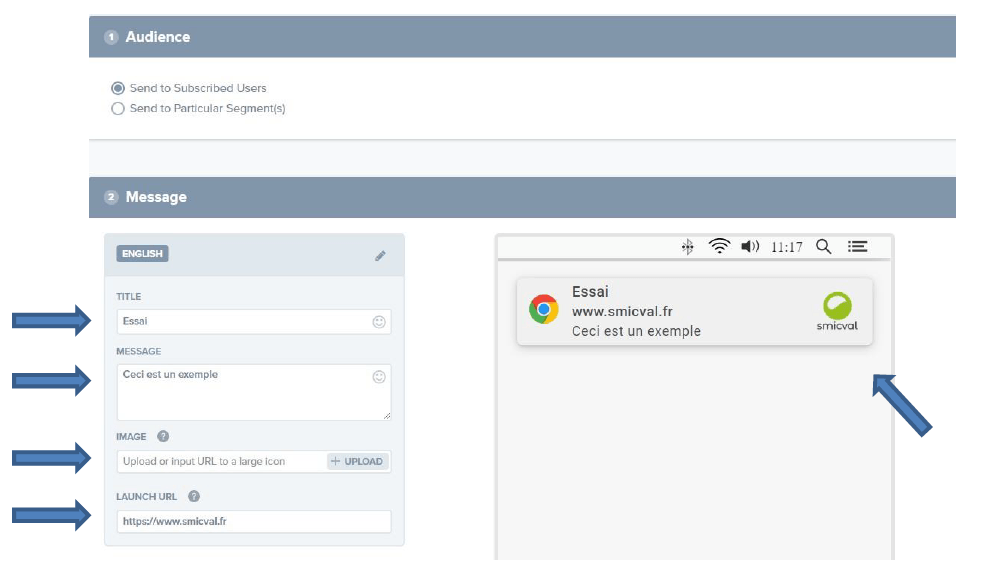Open emoji picker in the Message field
Image resolution: width=989 pixels, height=581 pixels.
point(379,377)
